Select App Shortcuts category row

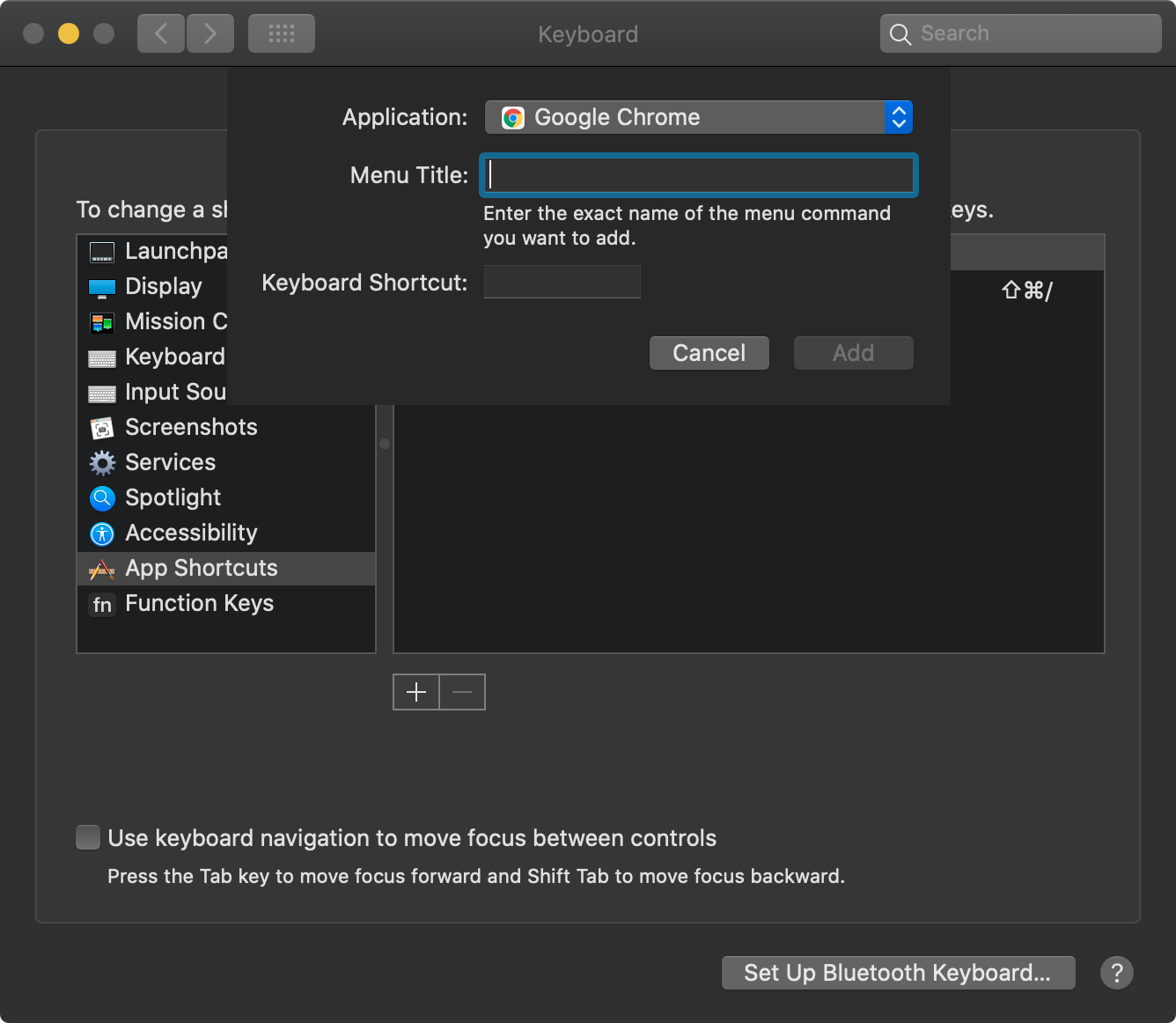(x=226, y=568)
